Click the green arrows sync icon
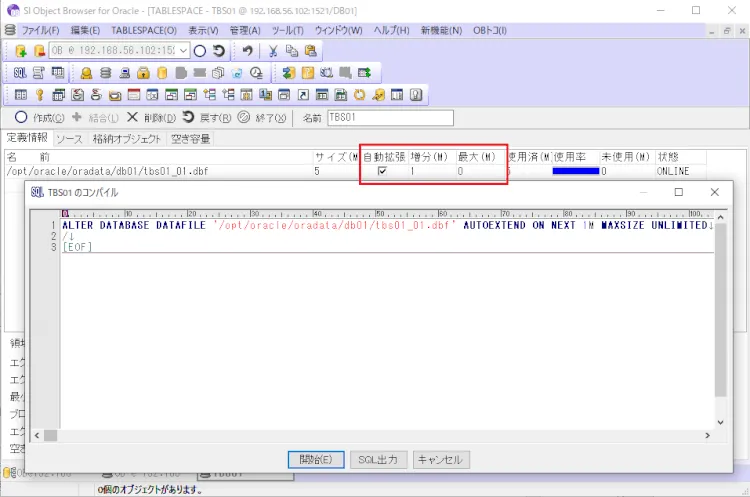The height and width of the screenshot is (497, 750). (x=288, y=73)
